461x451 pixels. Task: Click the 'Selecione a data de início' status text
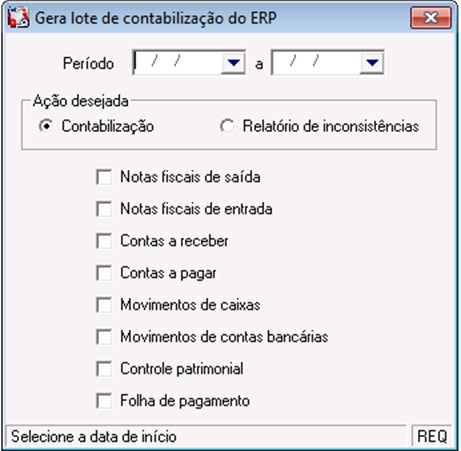(x=94, y=436)
